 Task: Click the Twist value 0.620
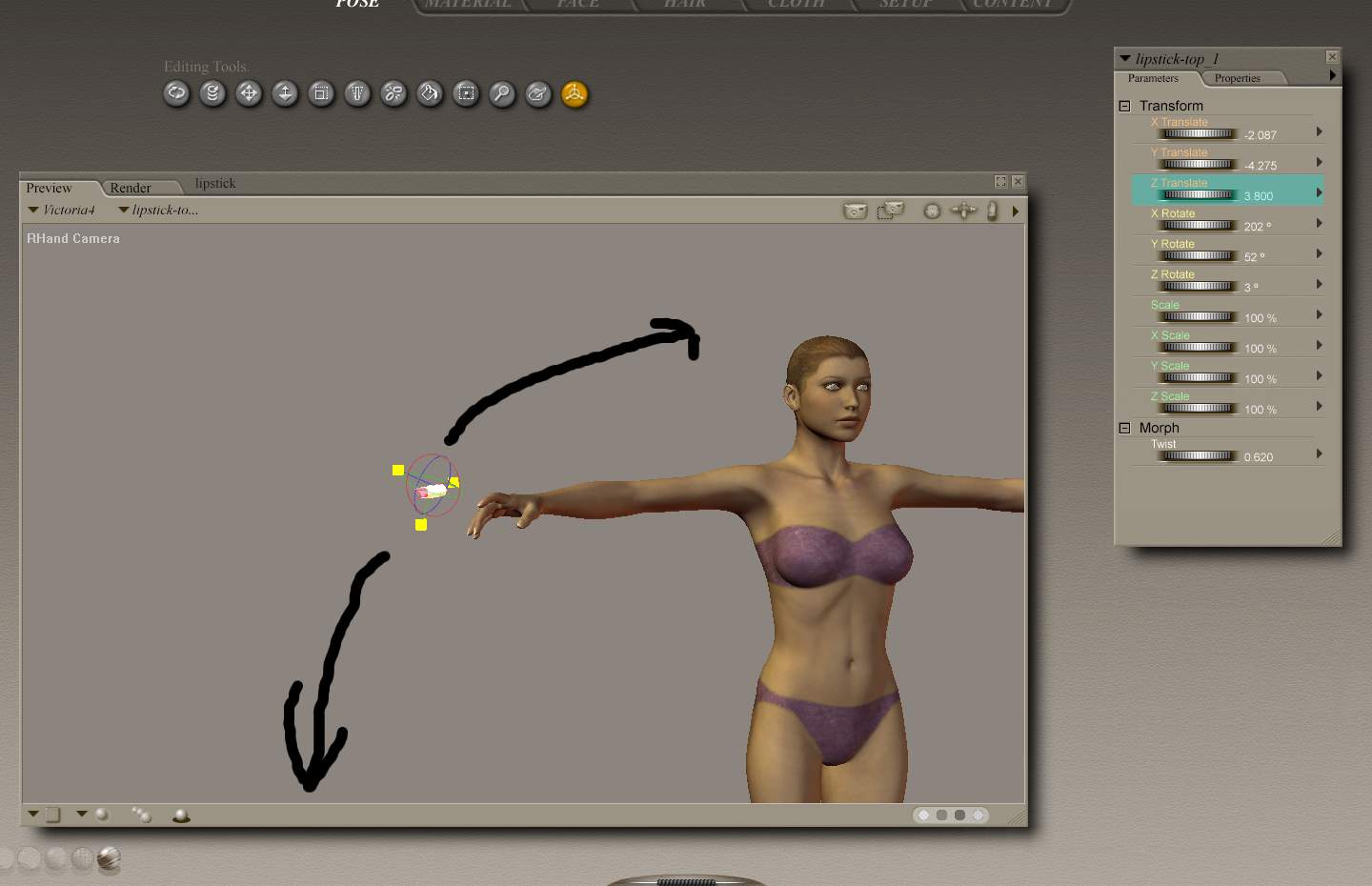pos(1258,457)
